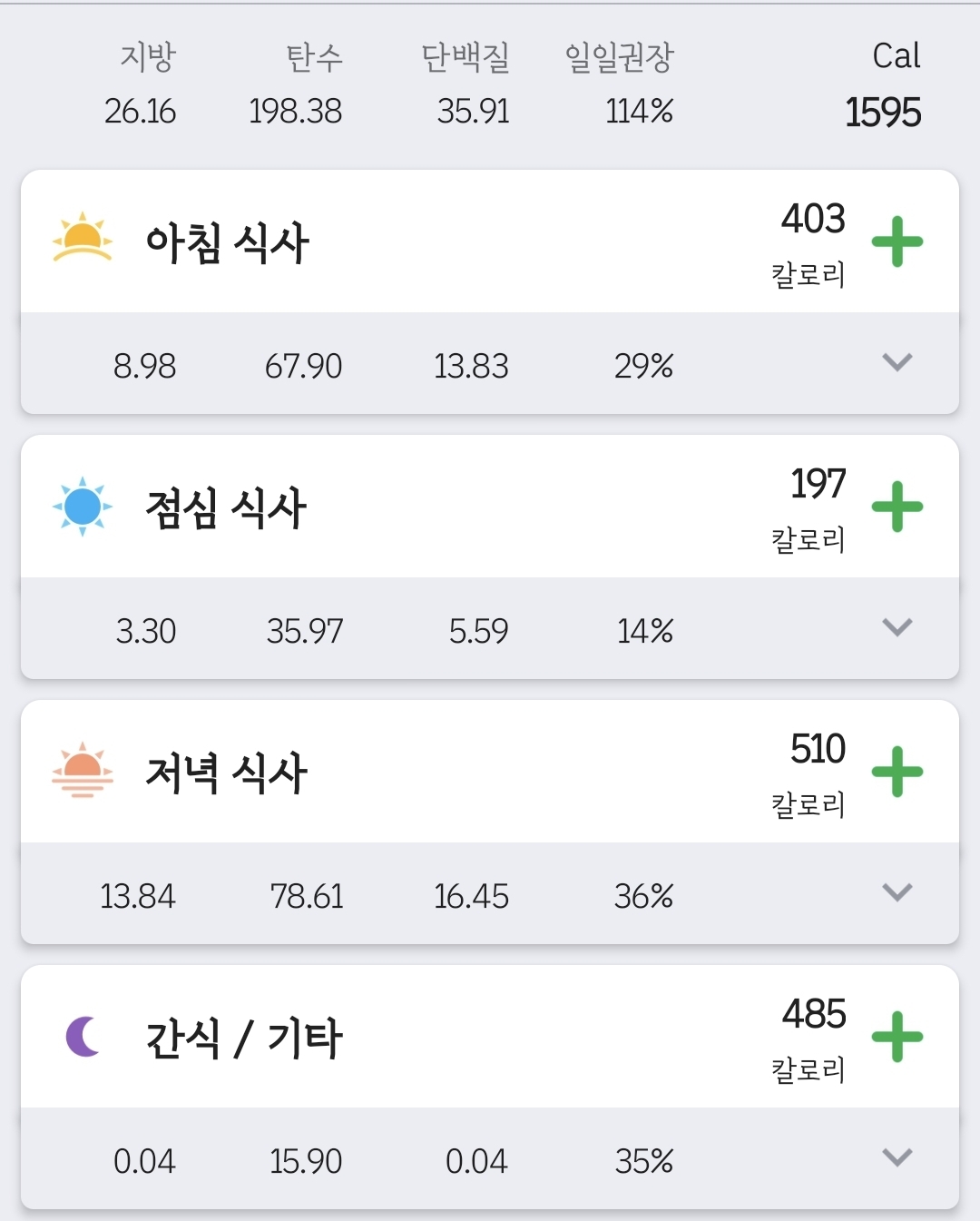Screen dimensions: 980x1221
Task: Expand the 점심 식사 details chevron
Action: (897, 628)
